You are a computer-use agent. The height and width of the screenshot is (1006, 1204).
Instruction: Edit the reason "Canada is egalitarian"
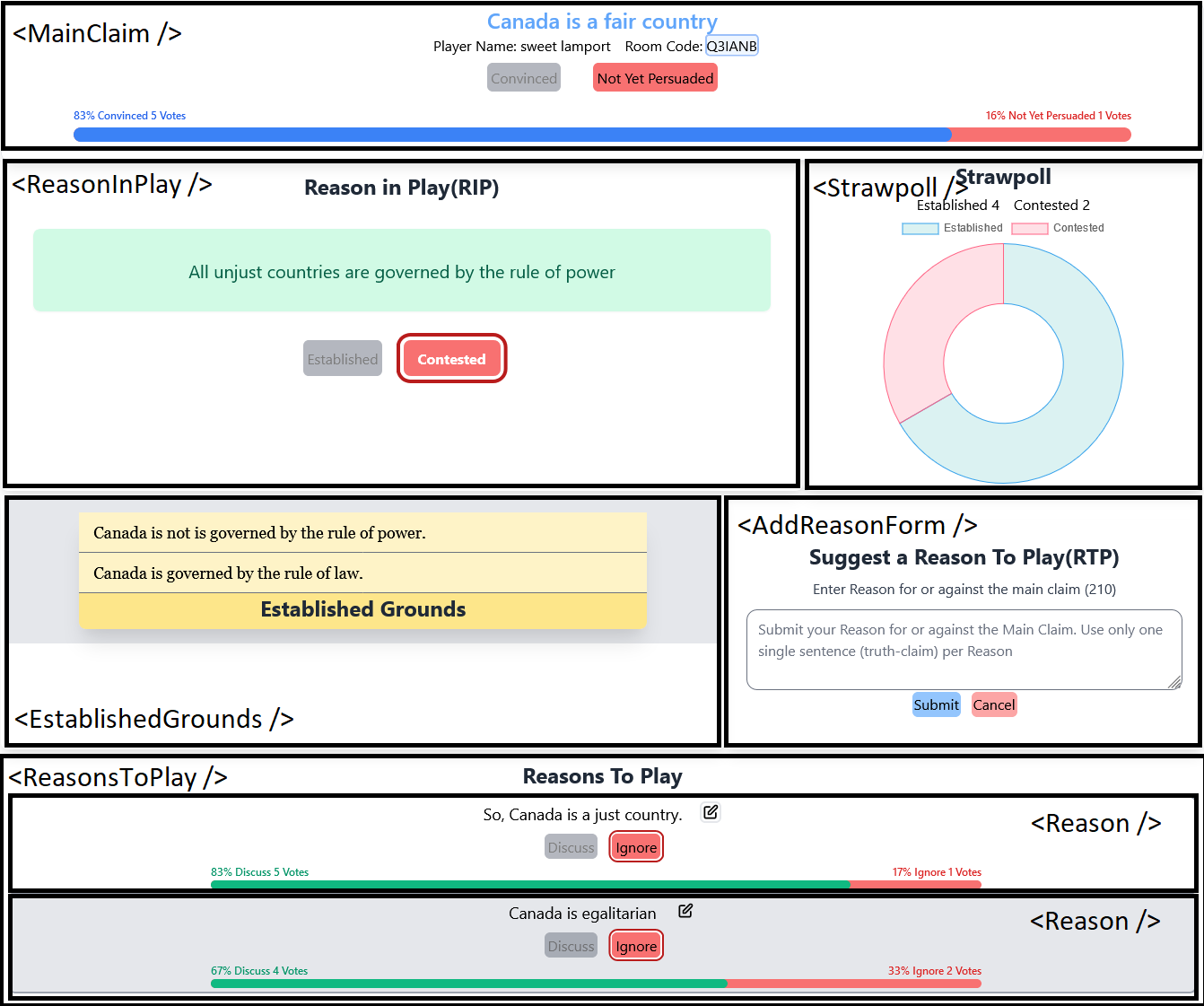click(x=685, y=911)
